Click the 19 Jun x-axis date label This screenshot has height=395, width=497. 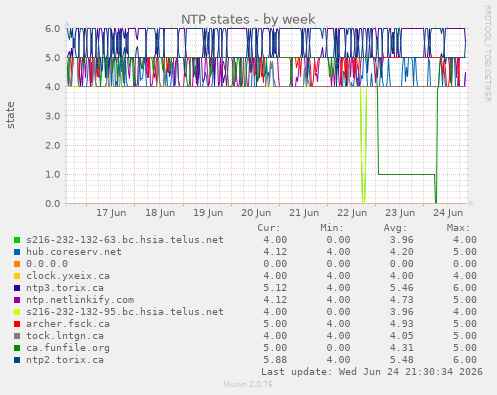[208, 213]
